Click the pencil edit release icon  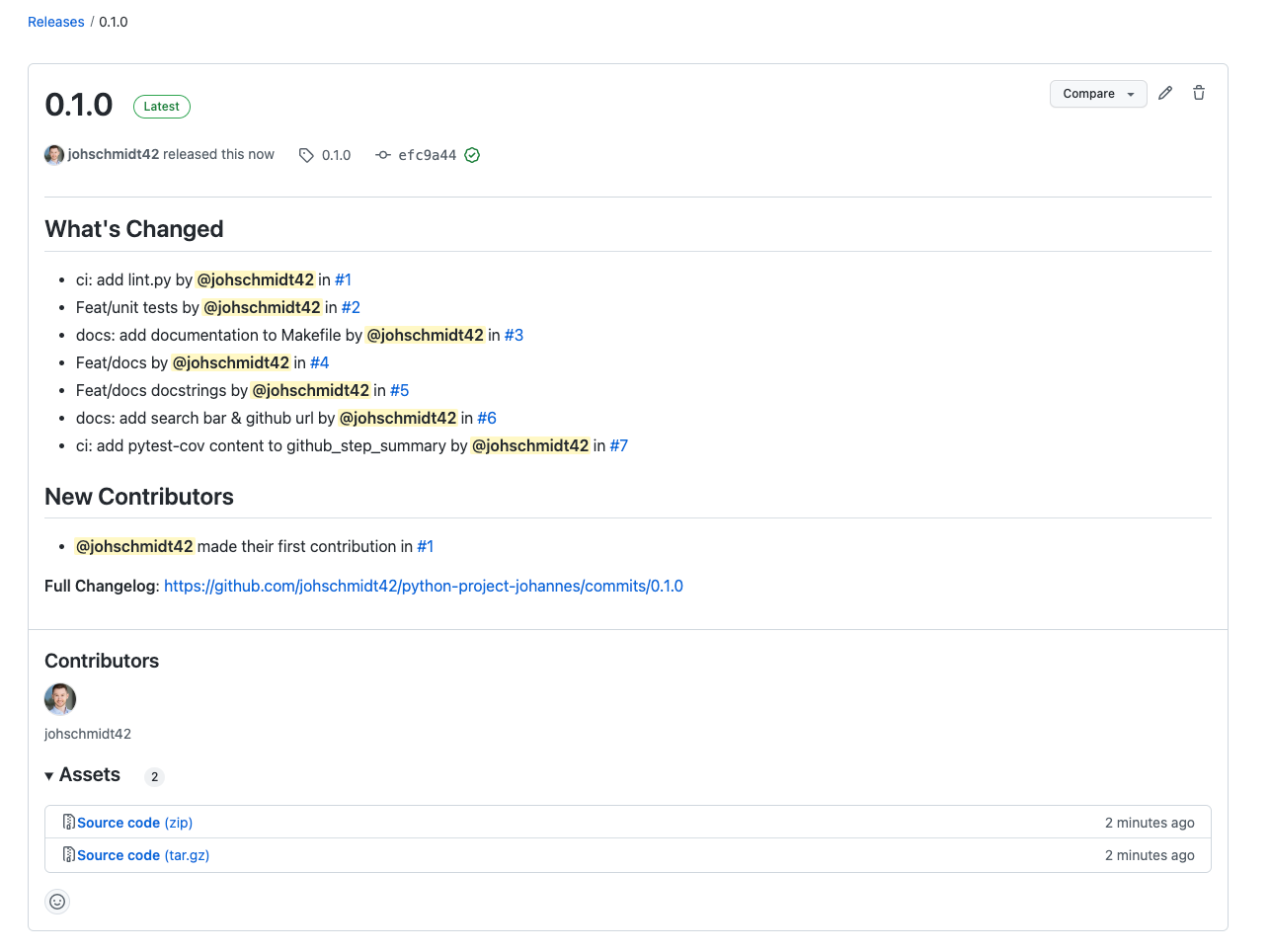pyautogui.click(x=1165, y=93)
